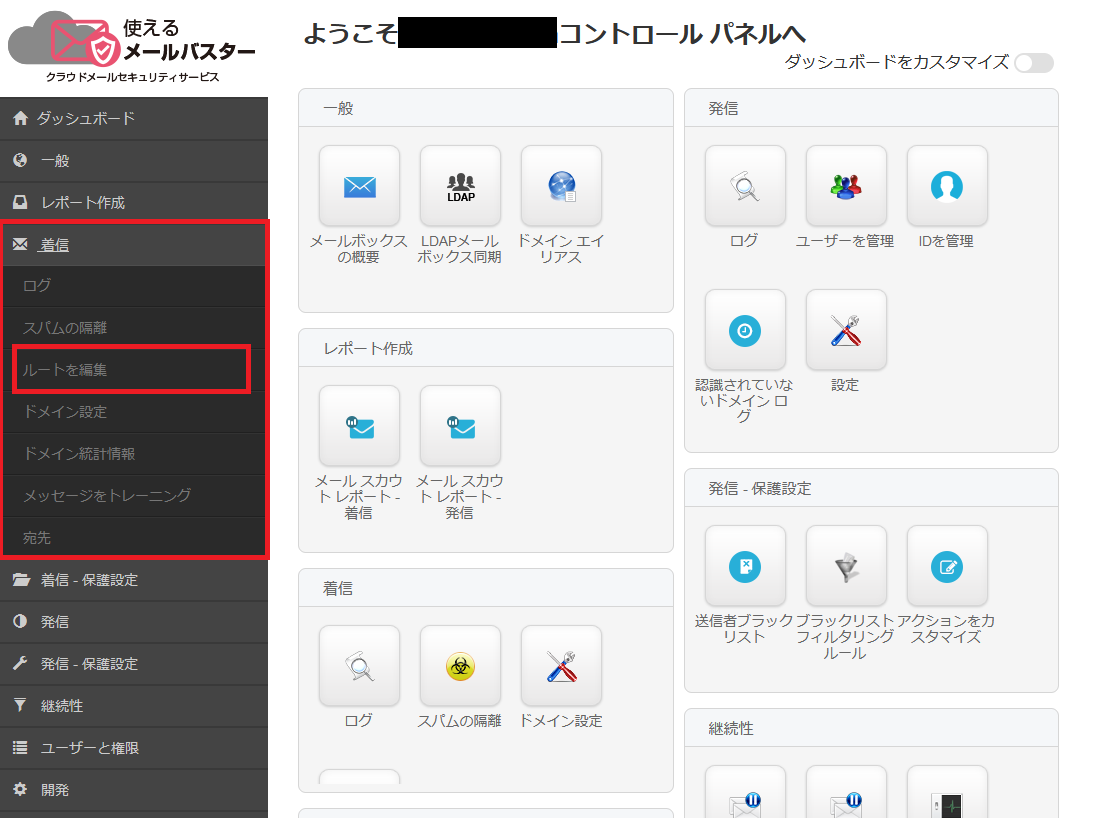Image resolution: width=1098 pixels, height=818 pixels.
Task: Click the 使えるメールバスター logo
Action: [x=133, y=46]
